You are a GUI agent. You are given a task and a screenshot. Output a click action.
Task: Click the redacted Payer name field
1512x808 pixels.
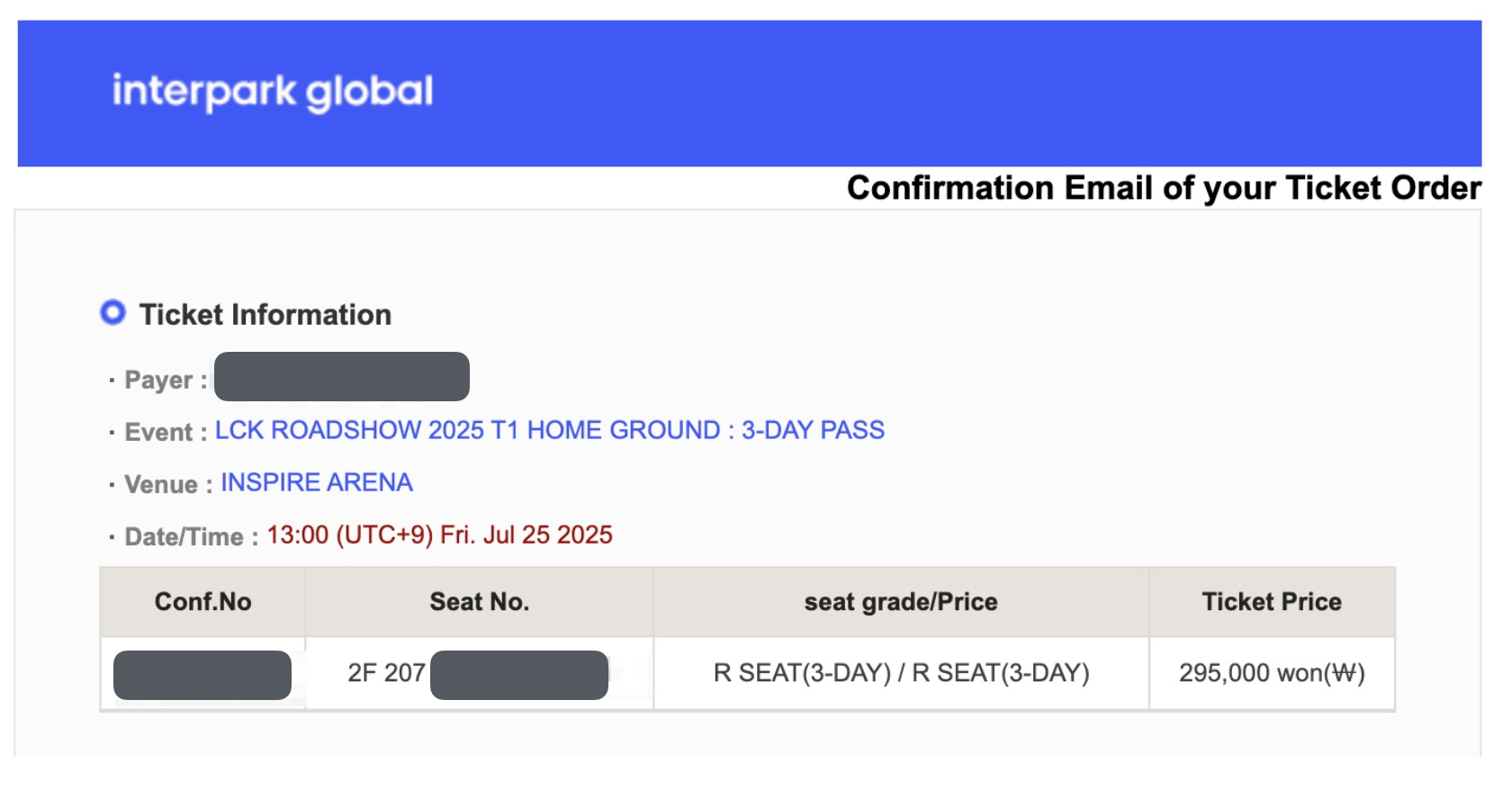point(342,376)
